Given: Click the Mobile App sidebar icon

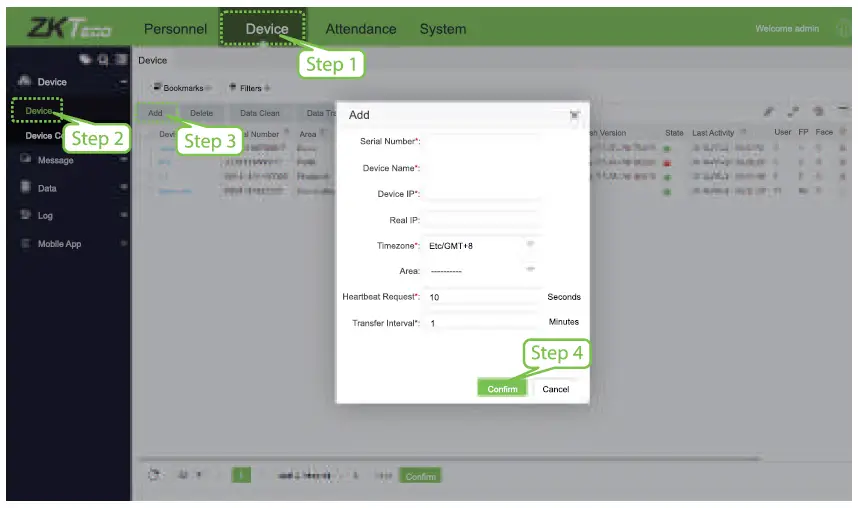Looking at the screenshot, I should pyautogui.click(x=25, y=244).
